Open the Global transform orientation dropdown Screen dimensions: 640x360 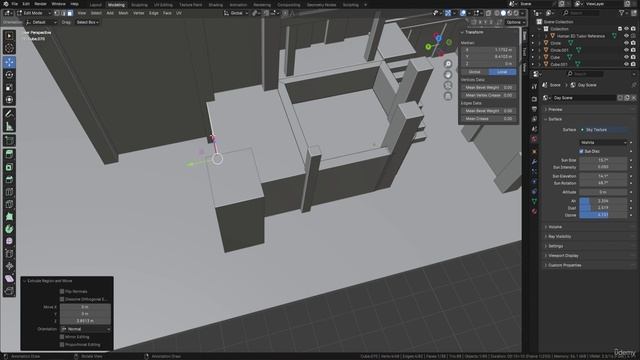click(236, 13)
